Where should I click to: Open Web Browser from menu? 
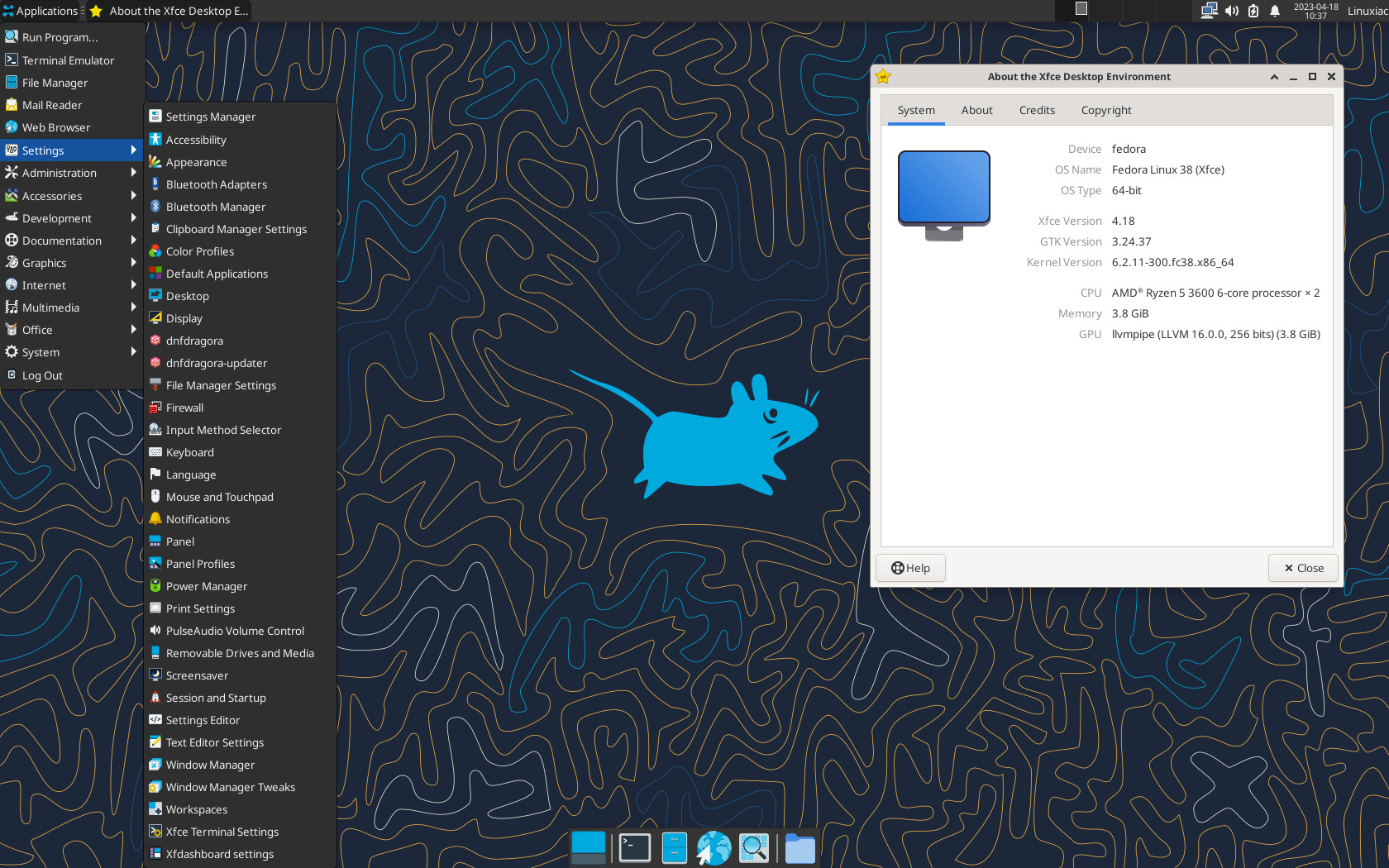71,127
